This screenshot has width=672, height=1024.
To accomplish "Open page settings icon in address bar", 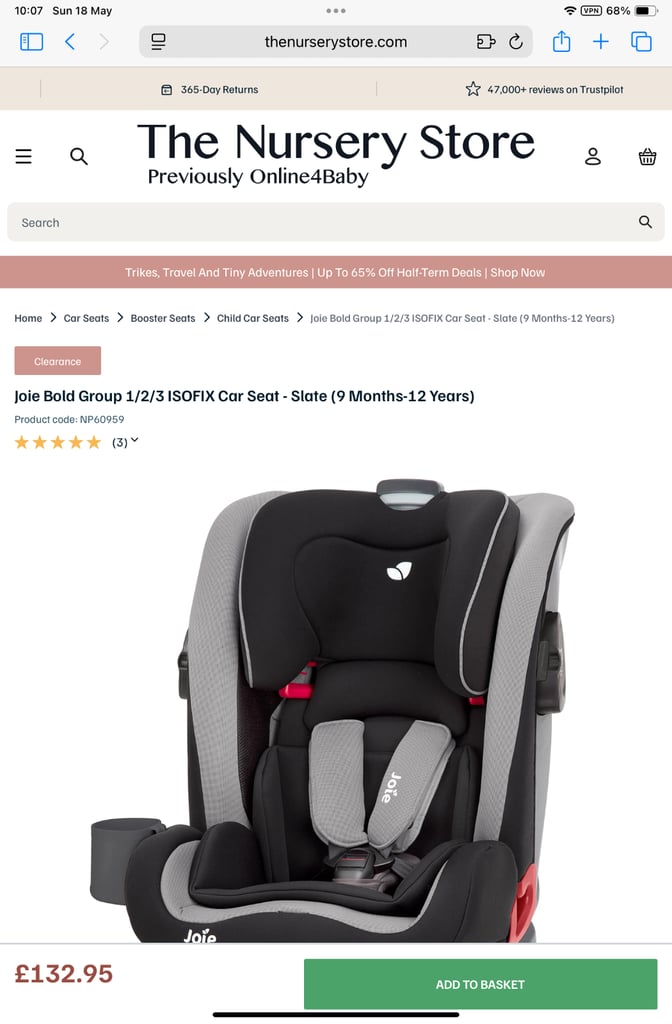I will tap(158, 42).
